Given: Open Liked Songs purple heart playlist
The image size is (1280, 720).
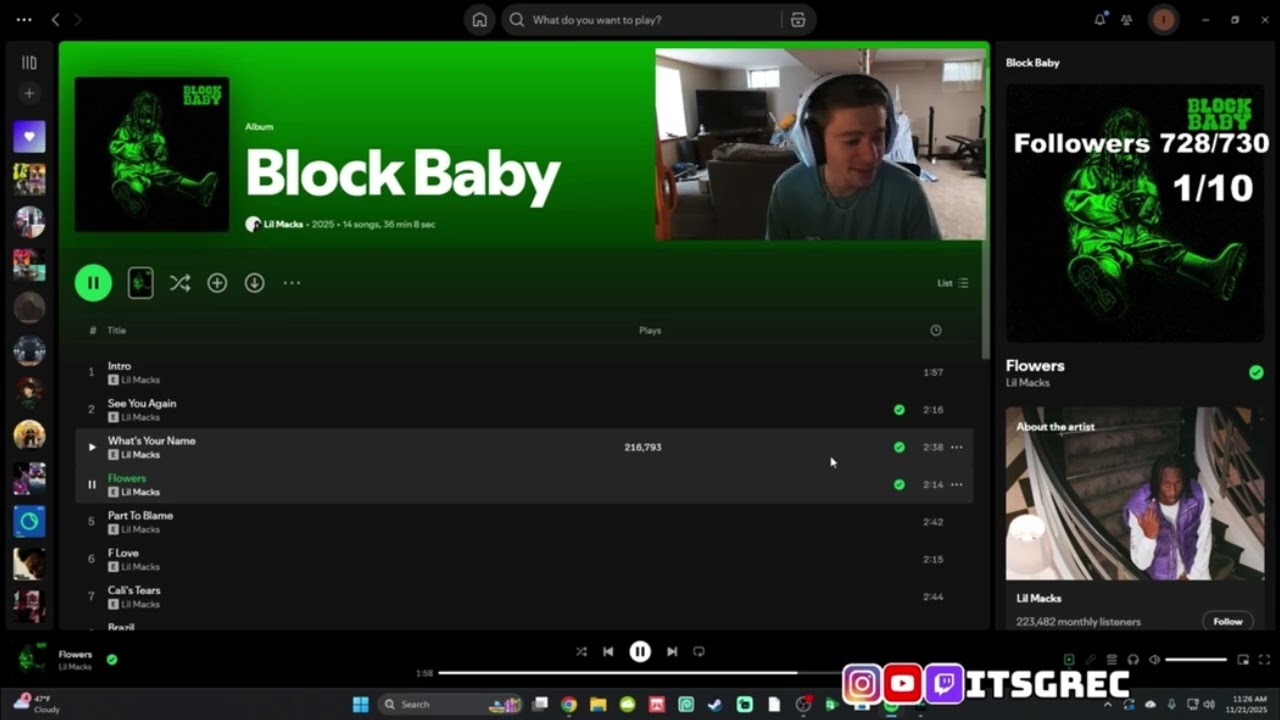Looking at the screenshot, I should point(29,136).
